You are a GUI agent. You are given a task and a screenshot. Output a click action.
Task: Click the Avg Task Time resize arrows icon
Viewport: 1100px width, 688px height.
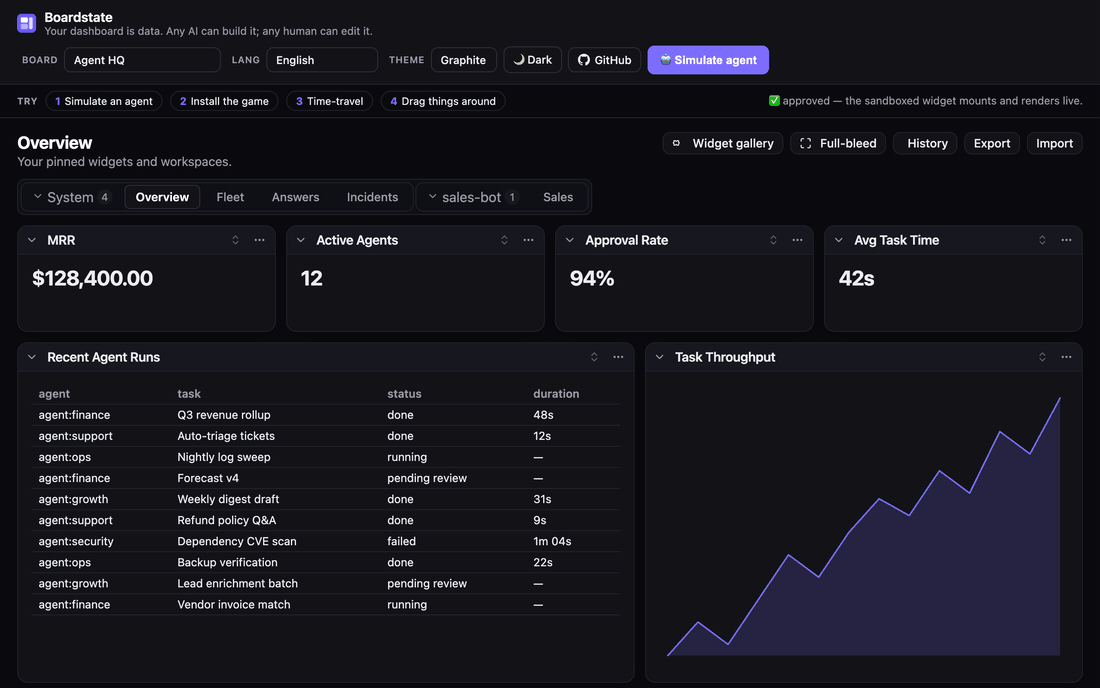(1042, 240)
